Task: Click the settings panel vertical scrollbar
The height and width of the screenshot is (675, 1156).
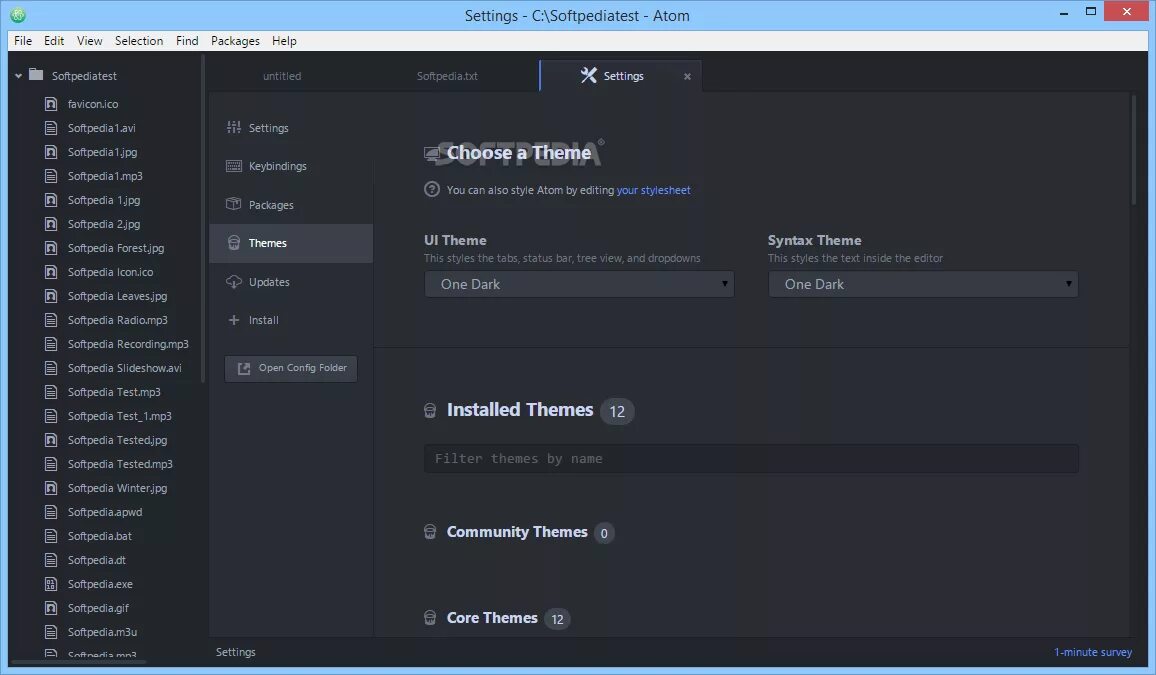Action: tap(1134, 151)
